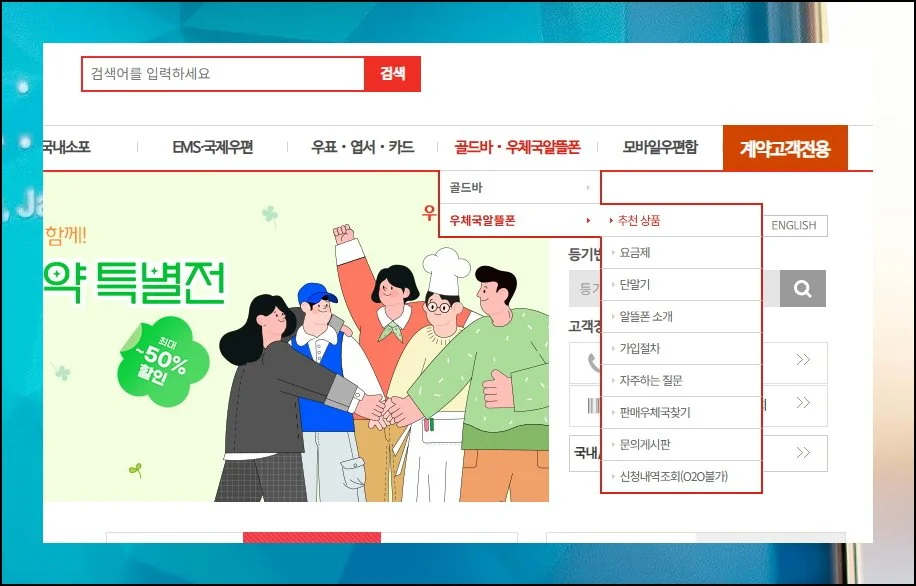The height and width of the screenshot is (586, 916).
Task: Click the double chevron beside phone row
Action: (x=803, y=359)
